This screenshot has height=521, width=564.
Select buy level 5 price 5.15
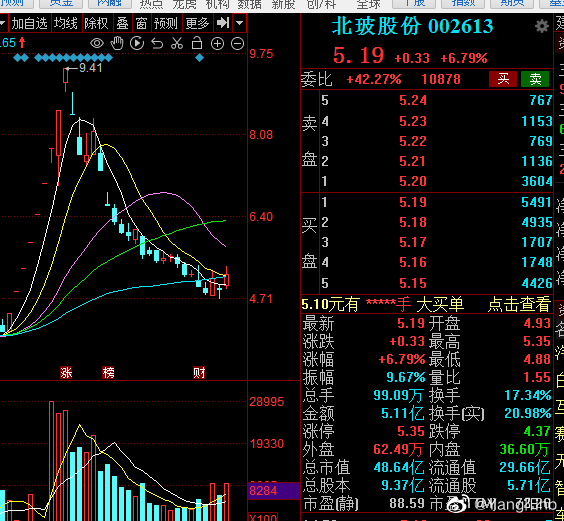413,283
